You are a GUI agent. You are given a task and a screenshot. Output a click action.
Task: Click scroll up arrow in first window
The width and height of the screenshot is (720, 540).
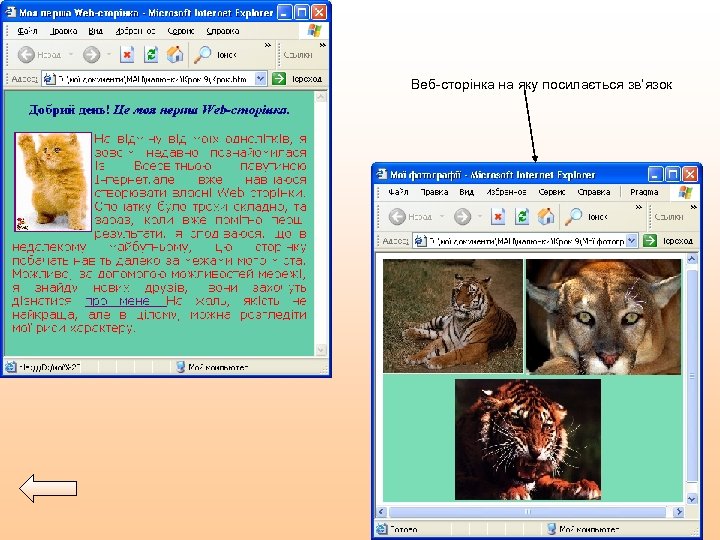click(321, 97)
